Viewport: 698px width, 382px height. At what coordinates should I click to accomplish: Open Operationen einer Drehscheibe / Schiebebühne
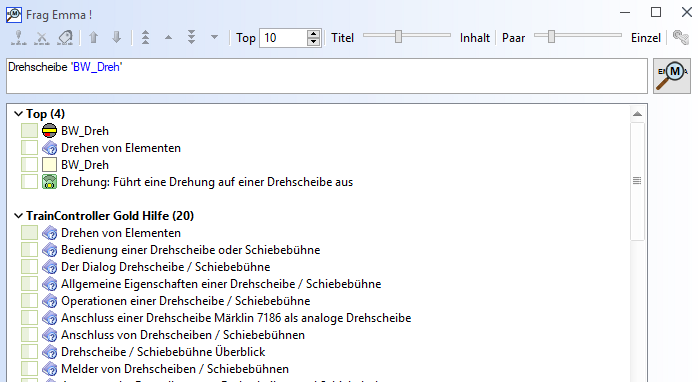coord(186,301)
